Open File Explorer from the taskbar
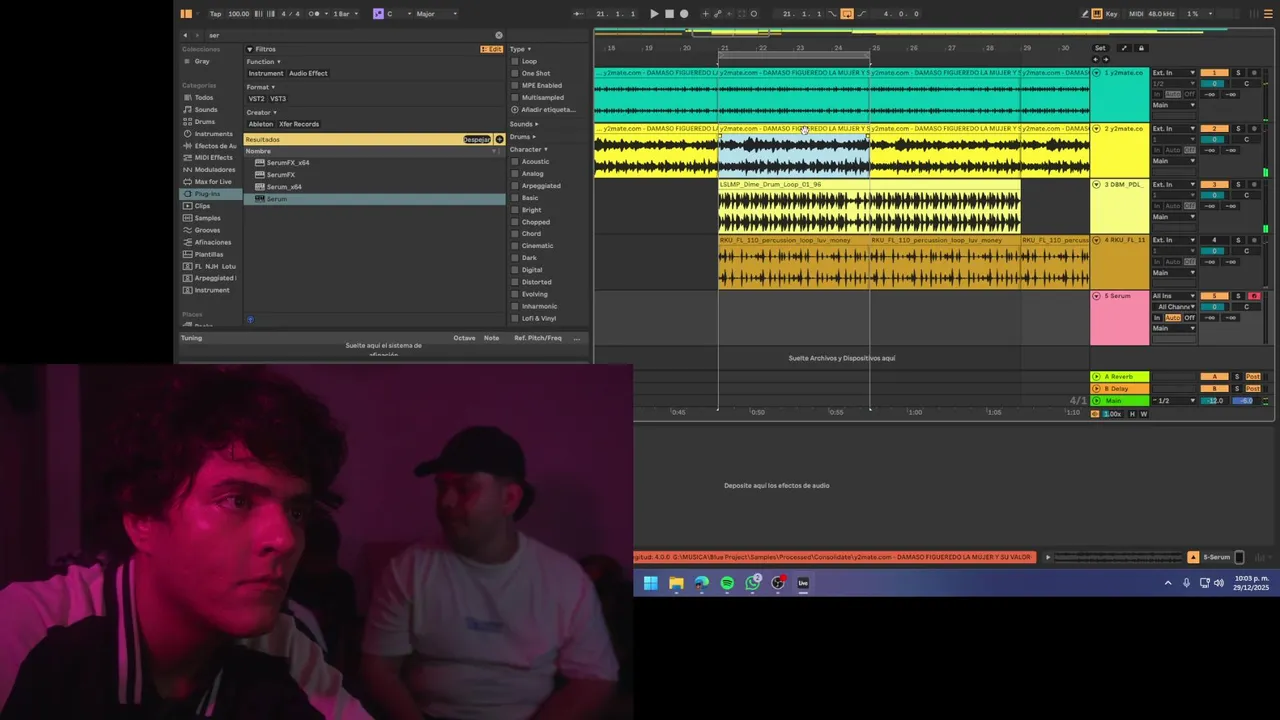The height and width of the screenshot is (720, 1280). click(x=676, y=583)
